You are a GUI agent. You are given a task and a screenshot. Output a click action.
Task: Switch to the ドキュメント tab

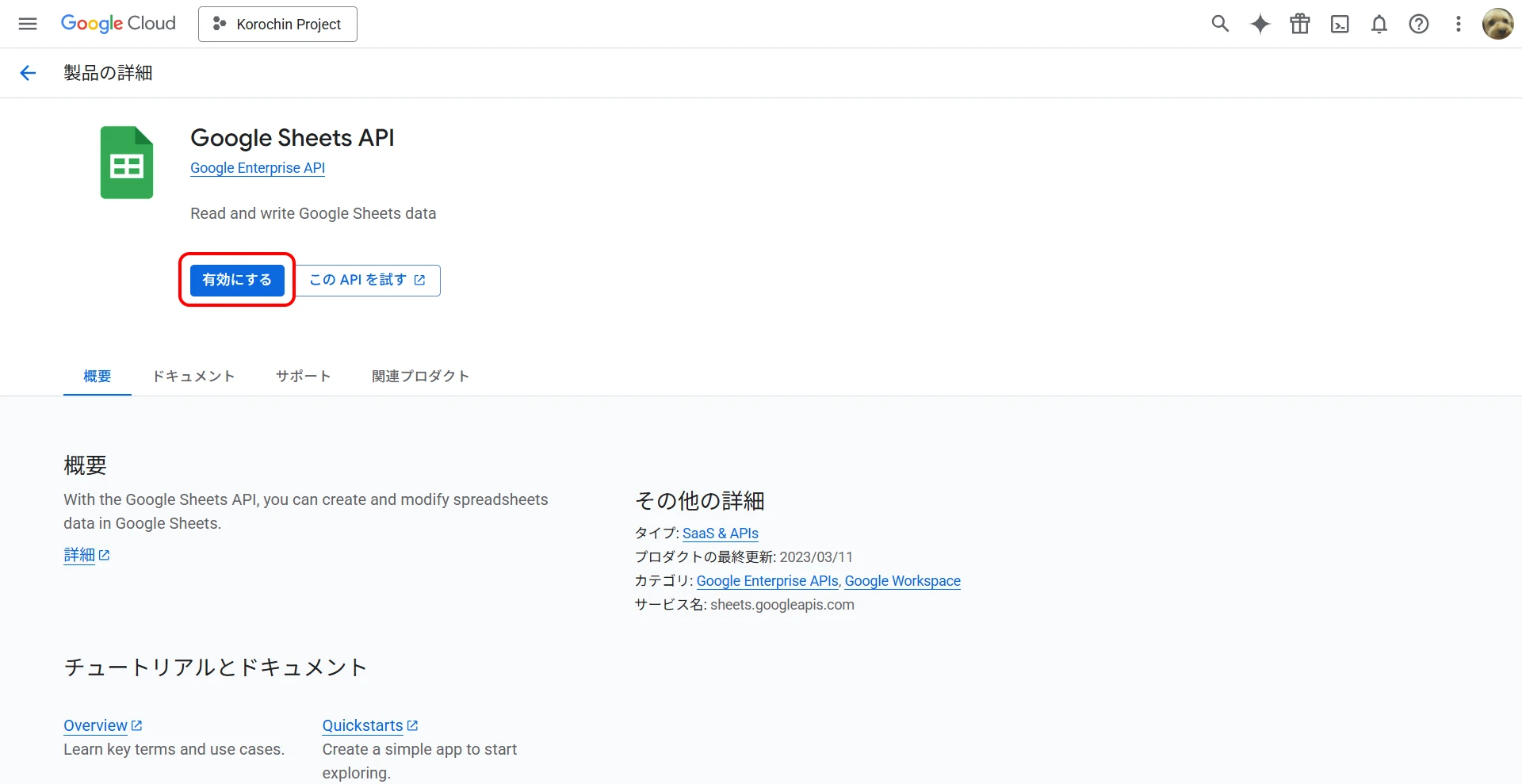[x=193, y=376]
